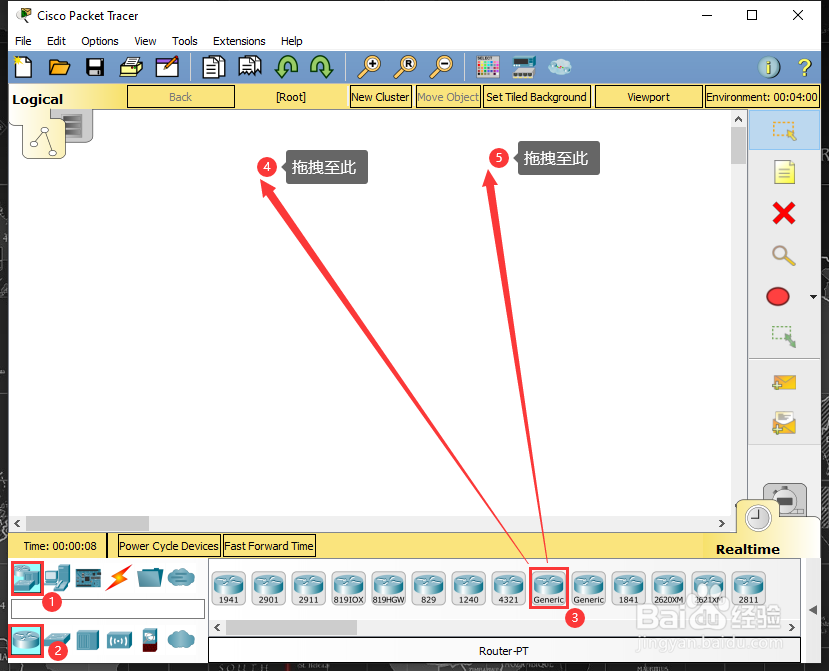
Task: Open help with the yellow question mark
Action: click(804, 67)
